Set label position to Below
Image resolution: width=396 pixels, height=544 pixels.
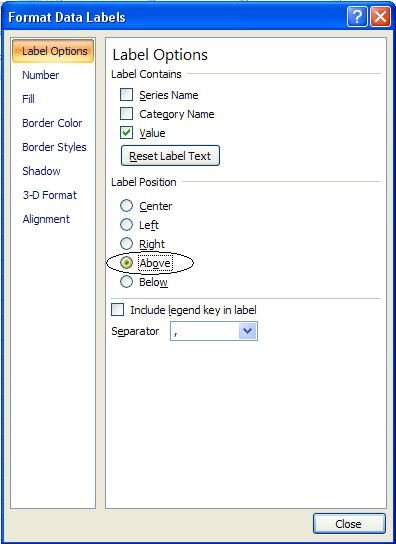pos(126,282)
